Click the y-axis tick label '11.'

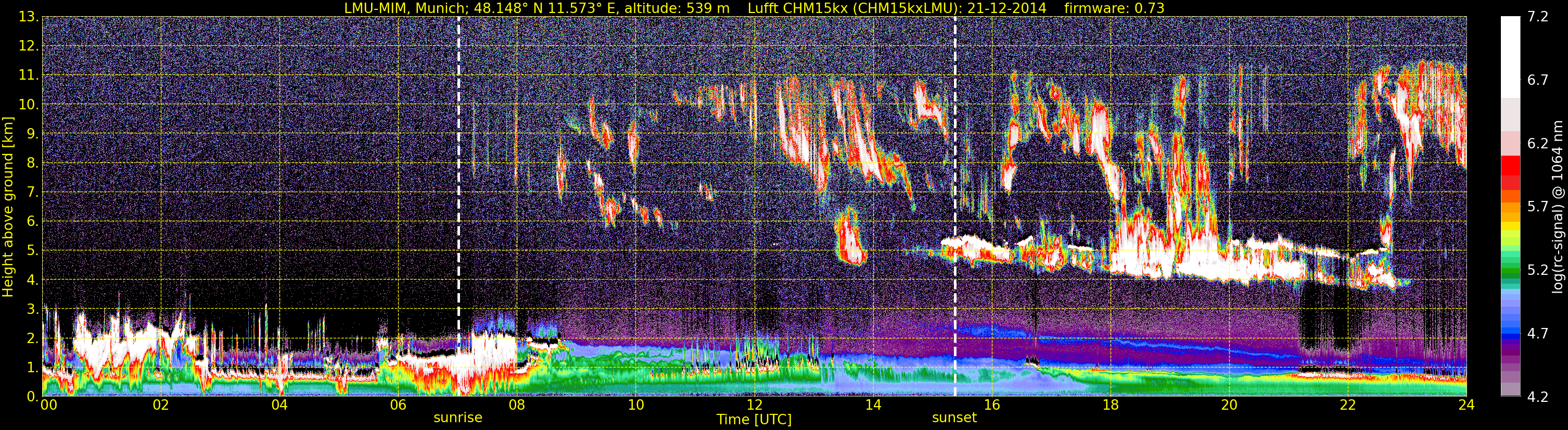point(28,75)
